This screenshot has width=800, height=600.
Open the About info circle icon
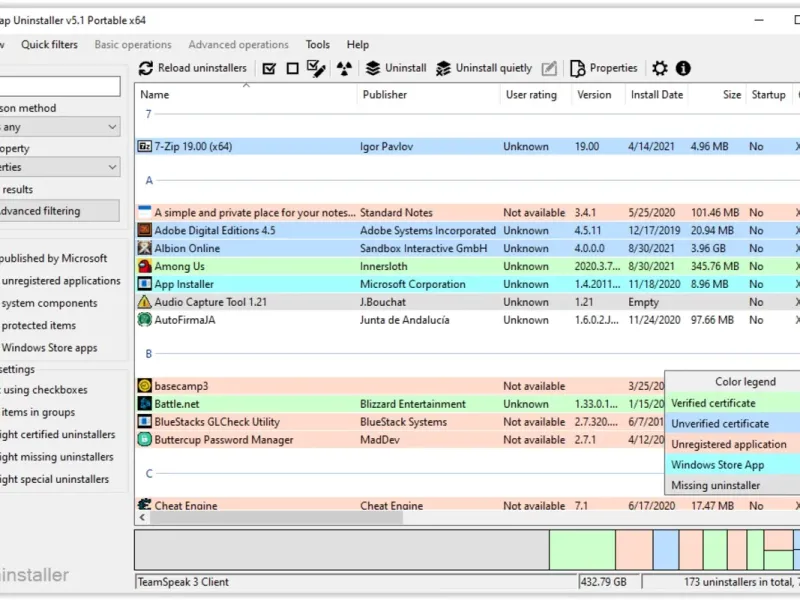683,68
